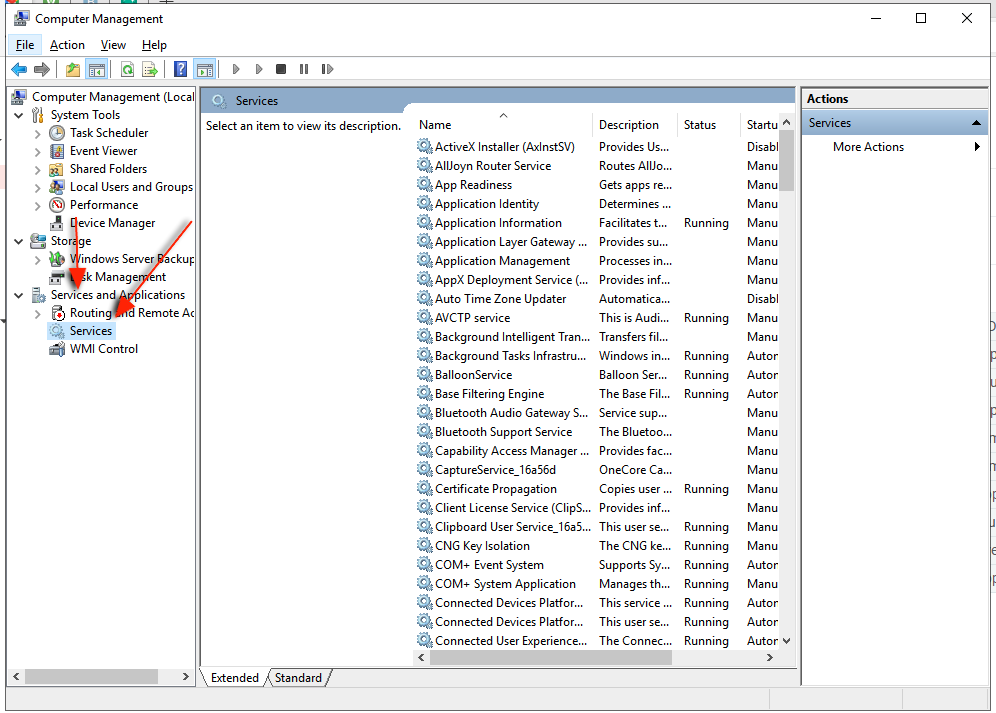Switch to the Standard tab
The image size is (996, 713).
[299, 677]
